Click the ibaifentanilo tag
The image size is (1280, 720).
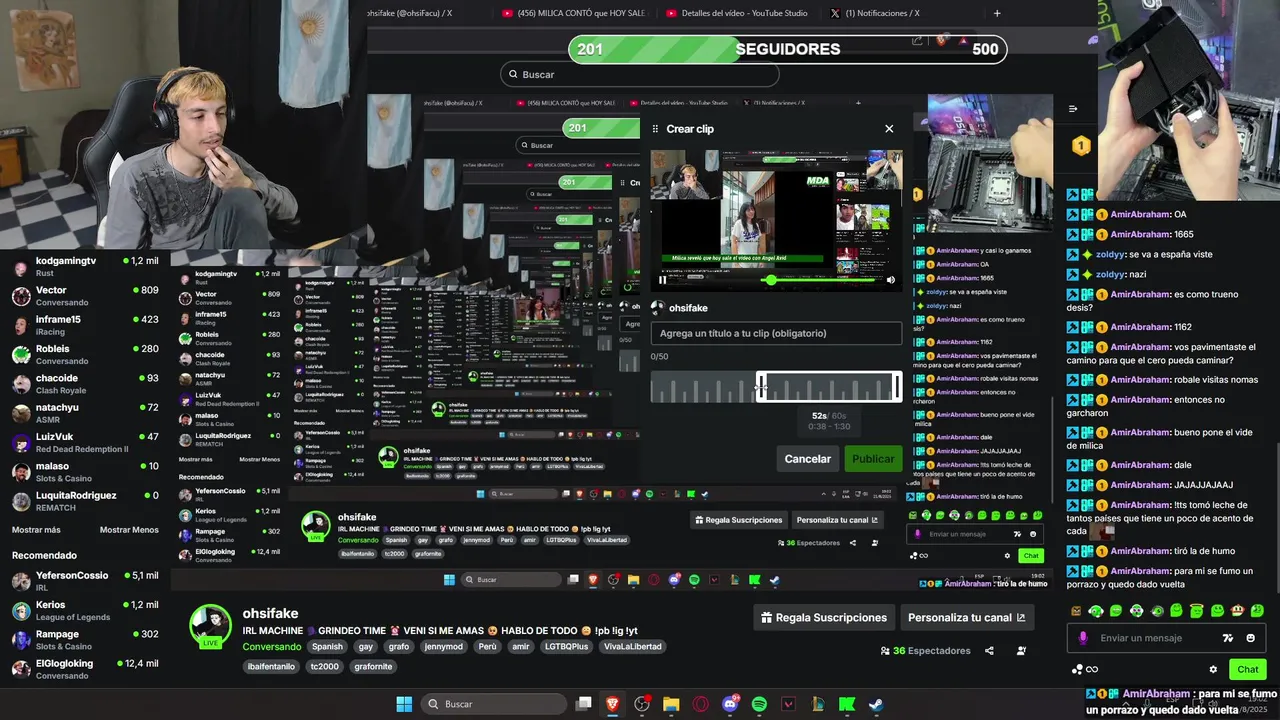[x=272, y=667]
